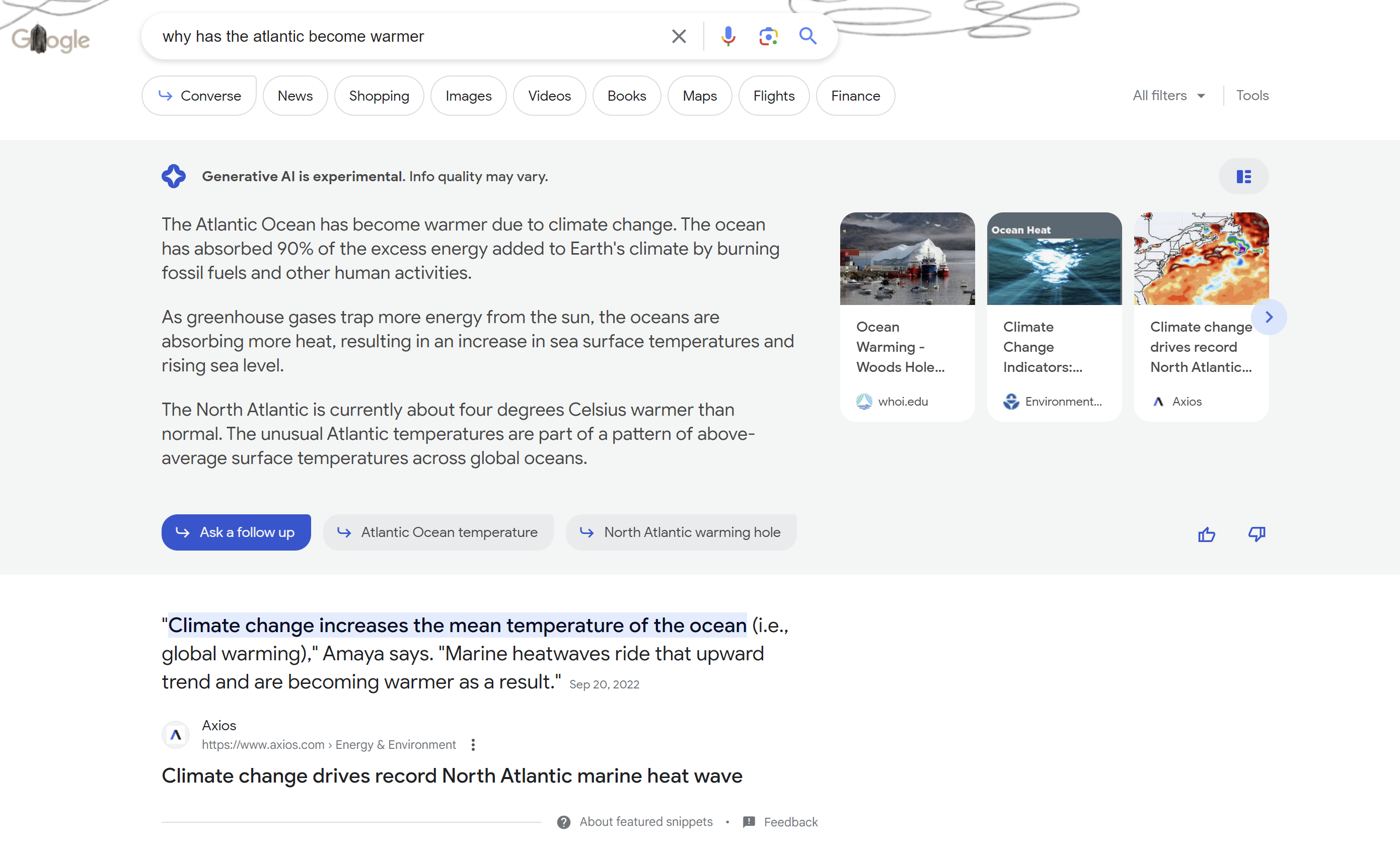Advance the image carousel with the right chevron
The width and height of the screenshot is (1400, 849).
click(1269, 317)
